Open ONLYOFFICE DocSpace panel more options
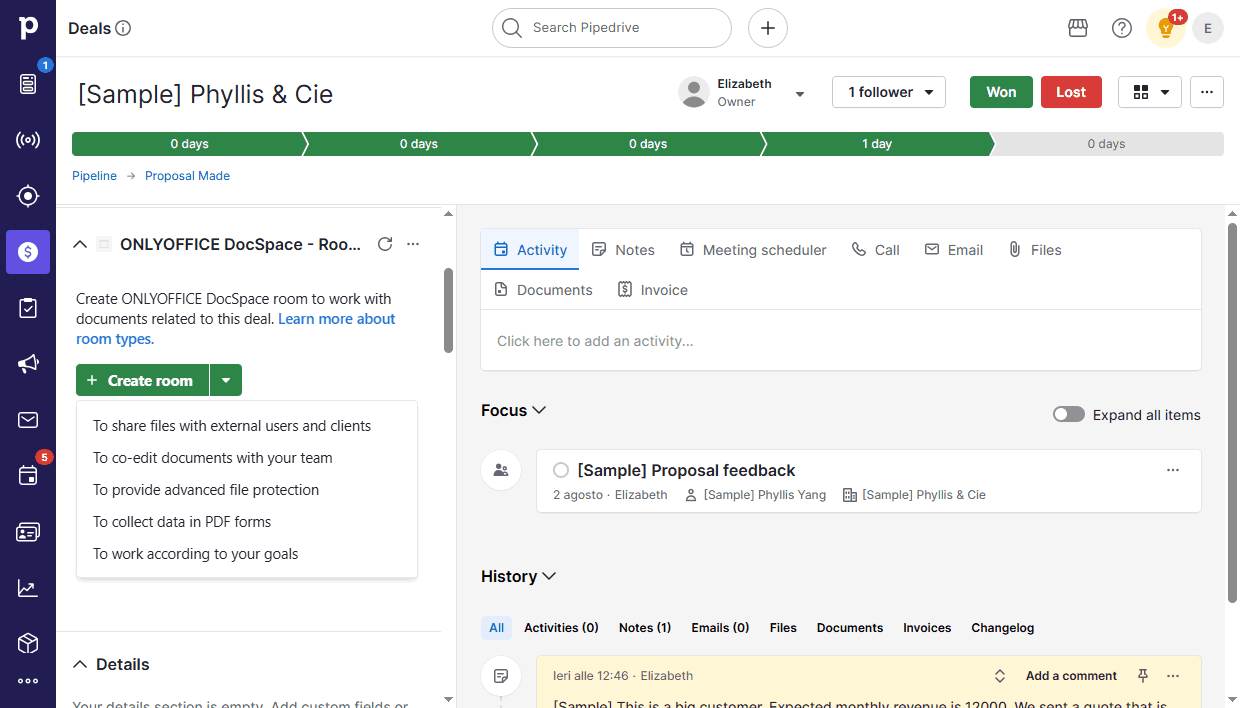The height and width of the screenshot is (708, 1240). click(413, 244)
